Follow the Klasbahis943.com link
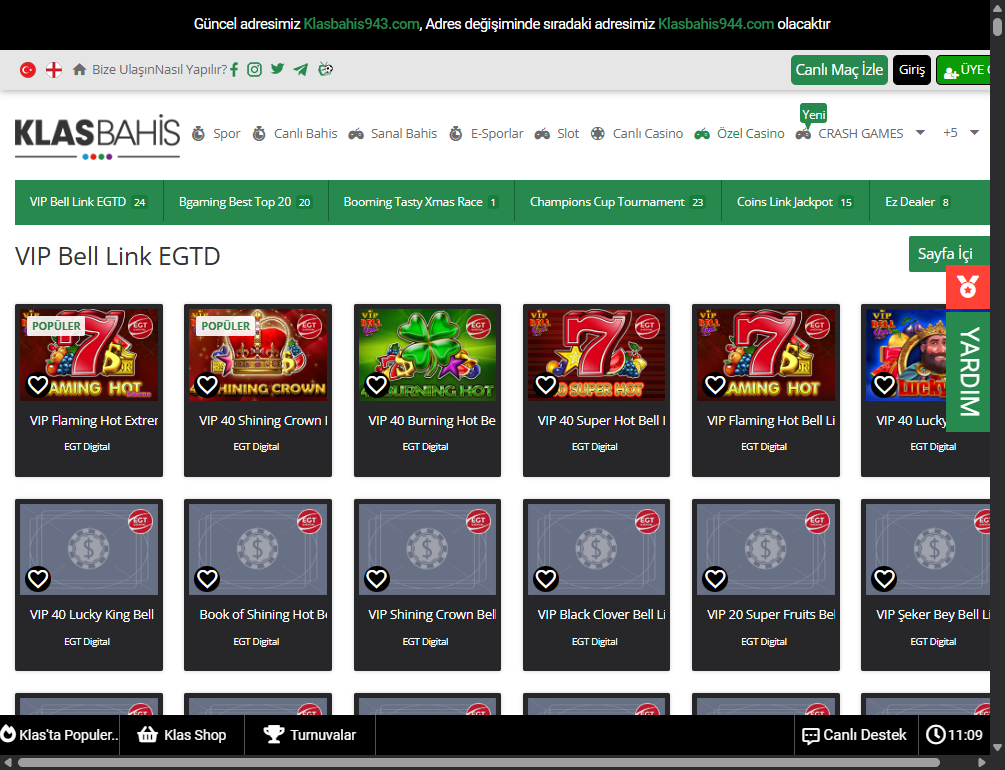Image resolution: width=1005 pixels, height=770 pixels. (x=361, y=24)
